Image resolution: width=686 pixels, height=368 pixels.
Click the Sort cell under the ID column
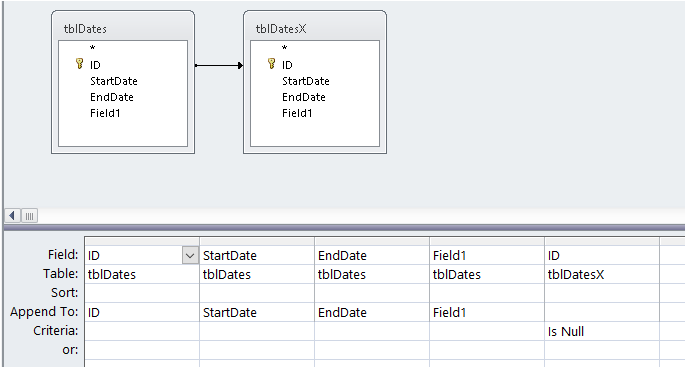142,293
